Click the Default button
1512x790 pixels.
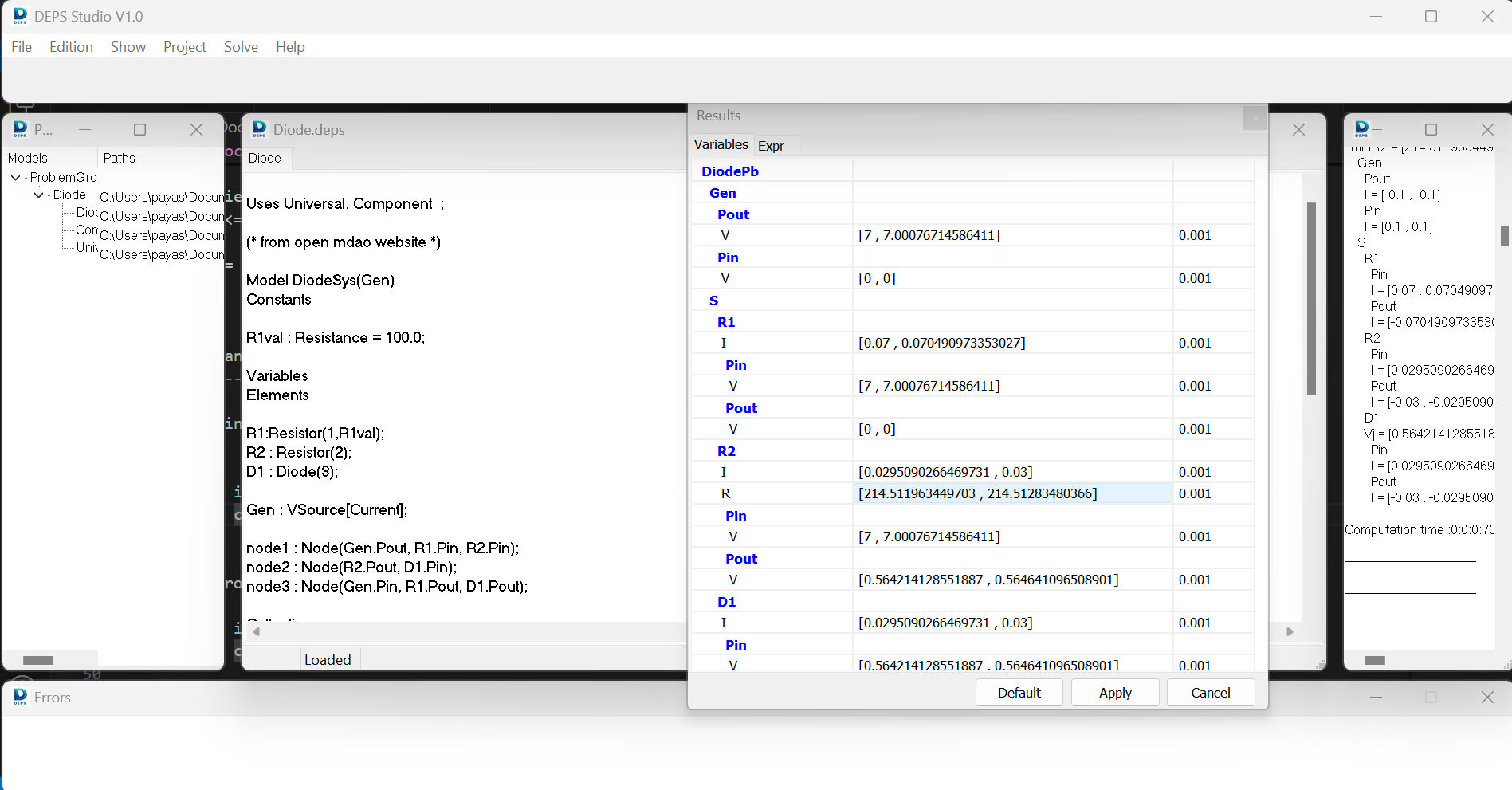[x=1019, y=693]
